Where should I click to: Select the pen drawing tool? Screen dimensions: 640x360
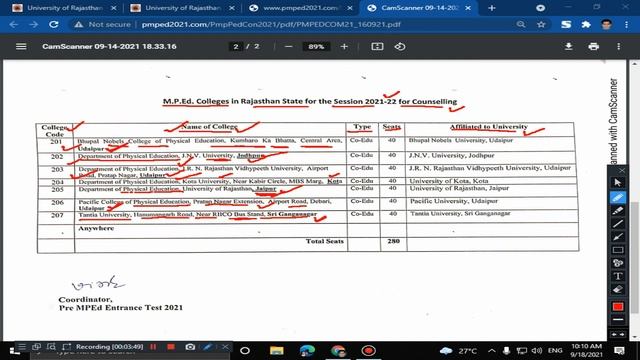pyautogui.click(x=618, y=198)
